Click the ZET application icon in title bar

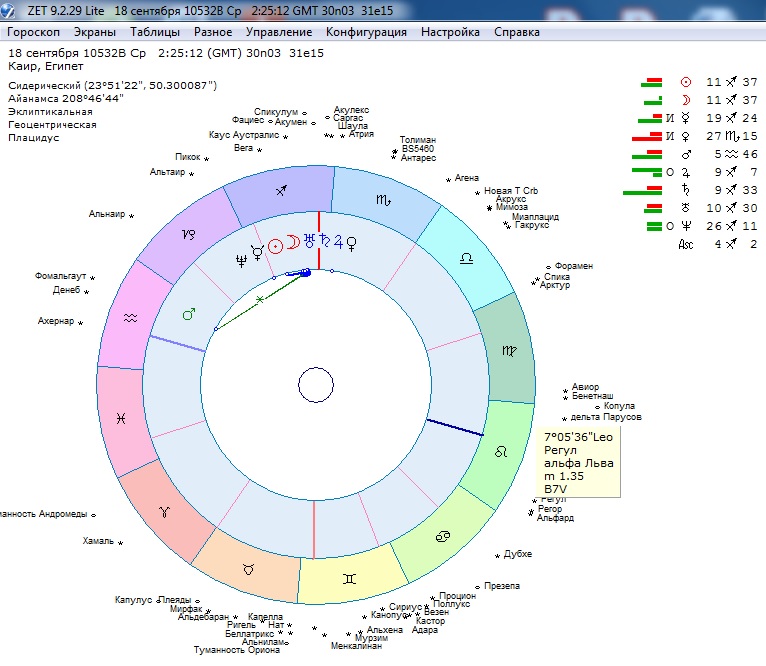click(x=11, y=10)
